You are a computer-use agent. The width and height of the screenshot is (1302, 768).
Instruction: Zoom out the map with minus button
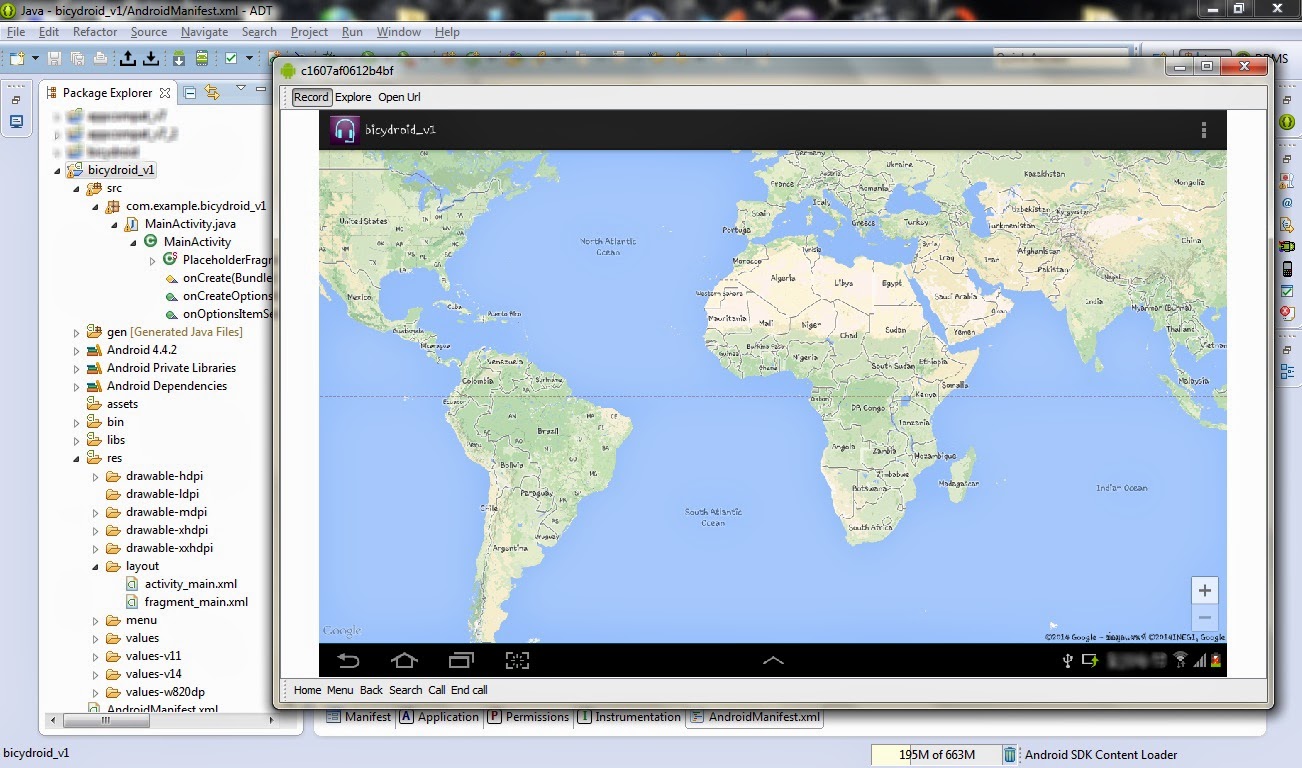tap(1205, 618)
